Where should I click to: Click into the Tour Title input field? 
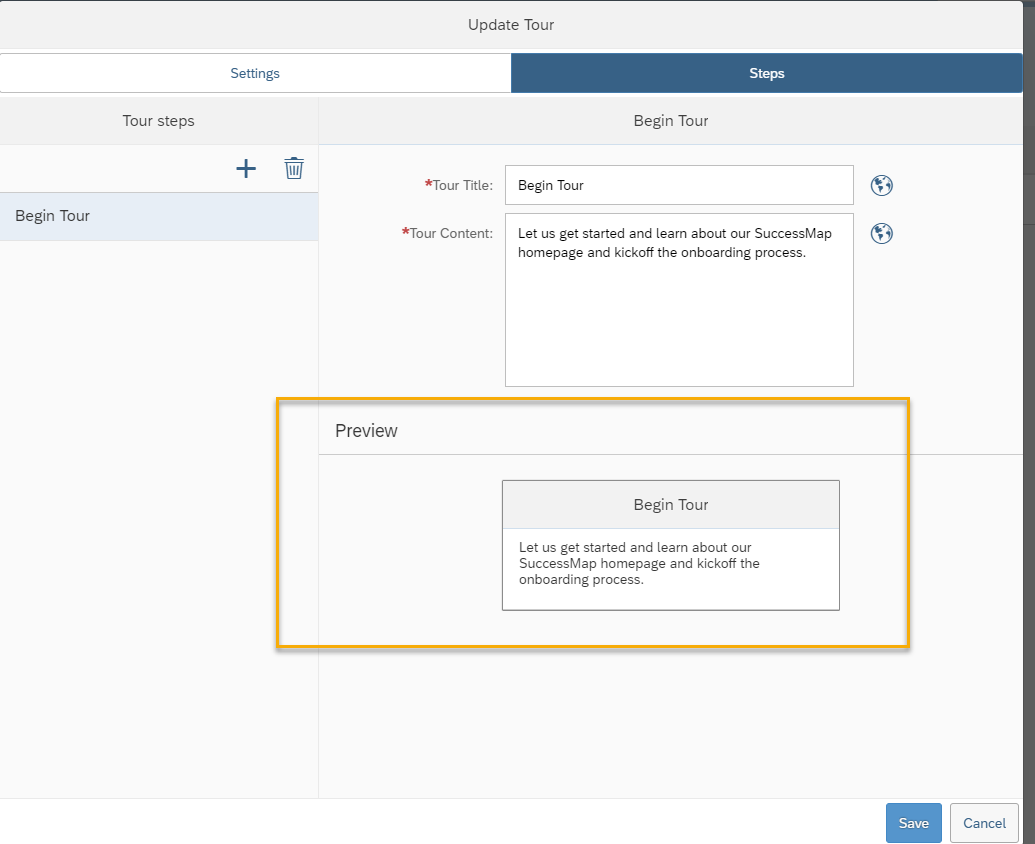tap(679, 185)
